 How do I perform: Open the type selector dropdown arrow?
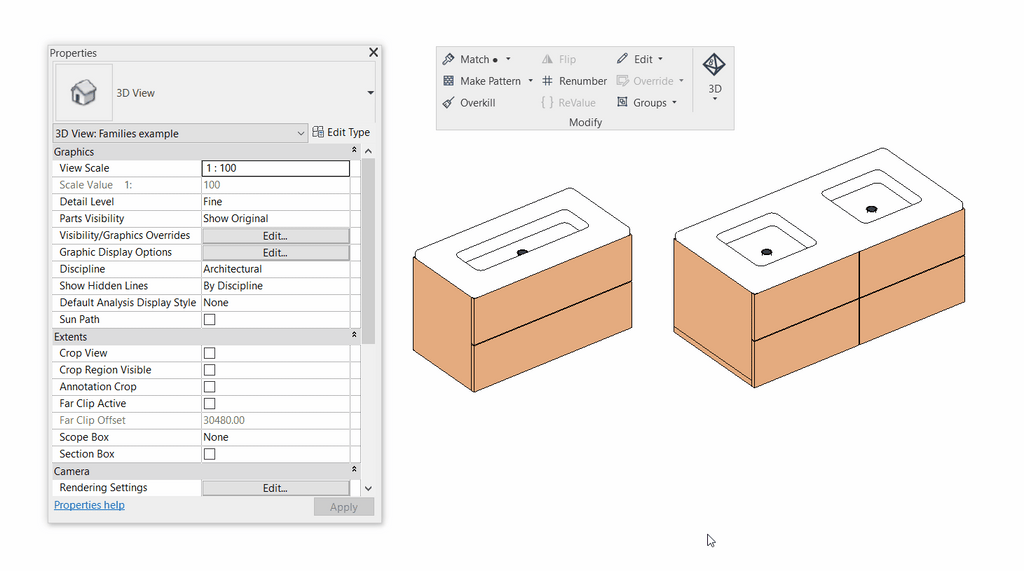coord(370,93)
